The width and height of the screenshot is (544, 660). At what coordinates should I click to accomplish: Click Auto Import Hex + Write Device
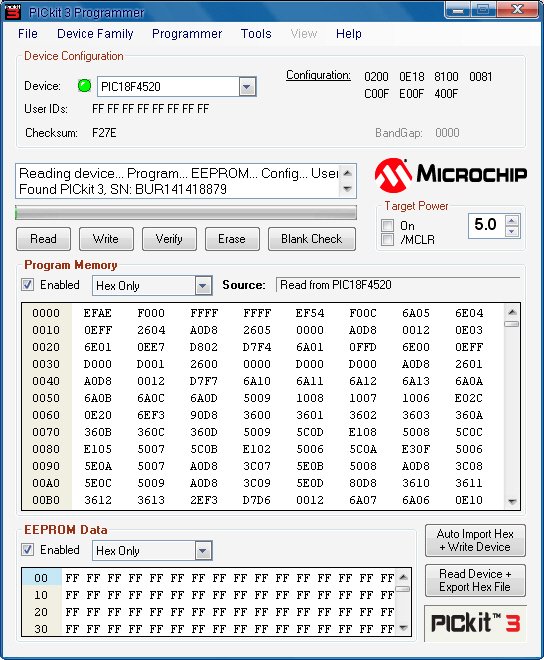(x=475, y=540)
